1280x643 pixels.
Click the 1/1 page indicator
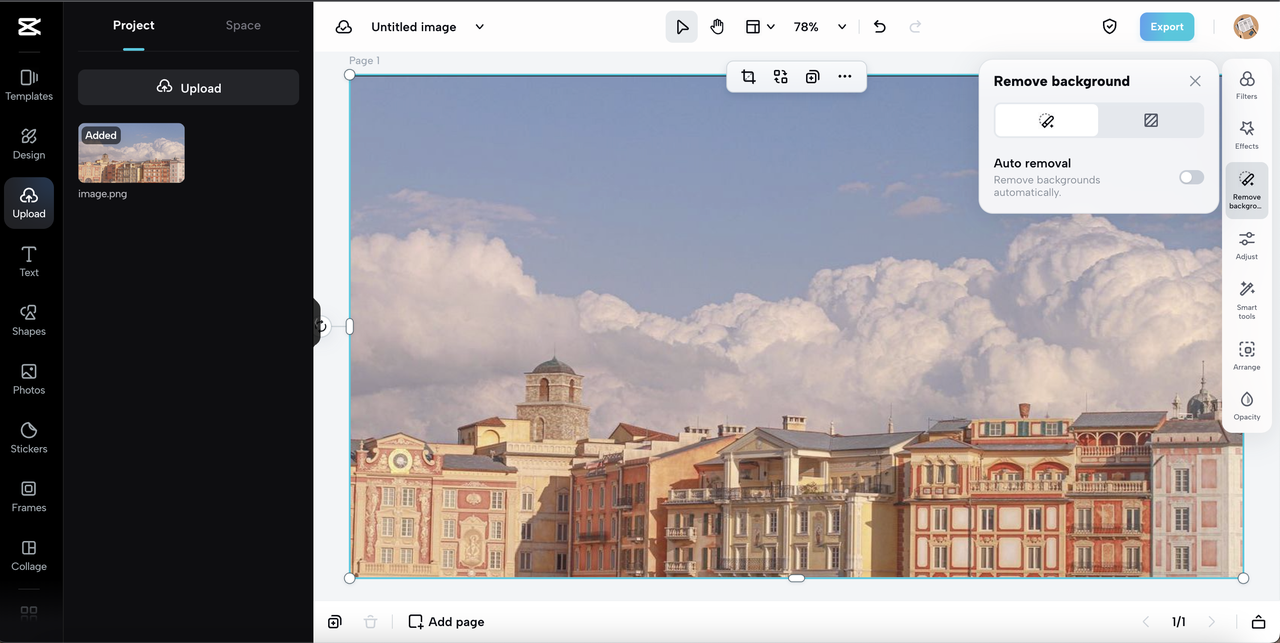(1179, 622)
